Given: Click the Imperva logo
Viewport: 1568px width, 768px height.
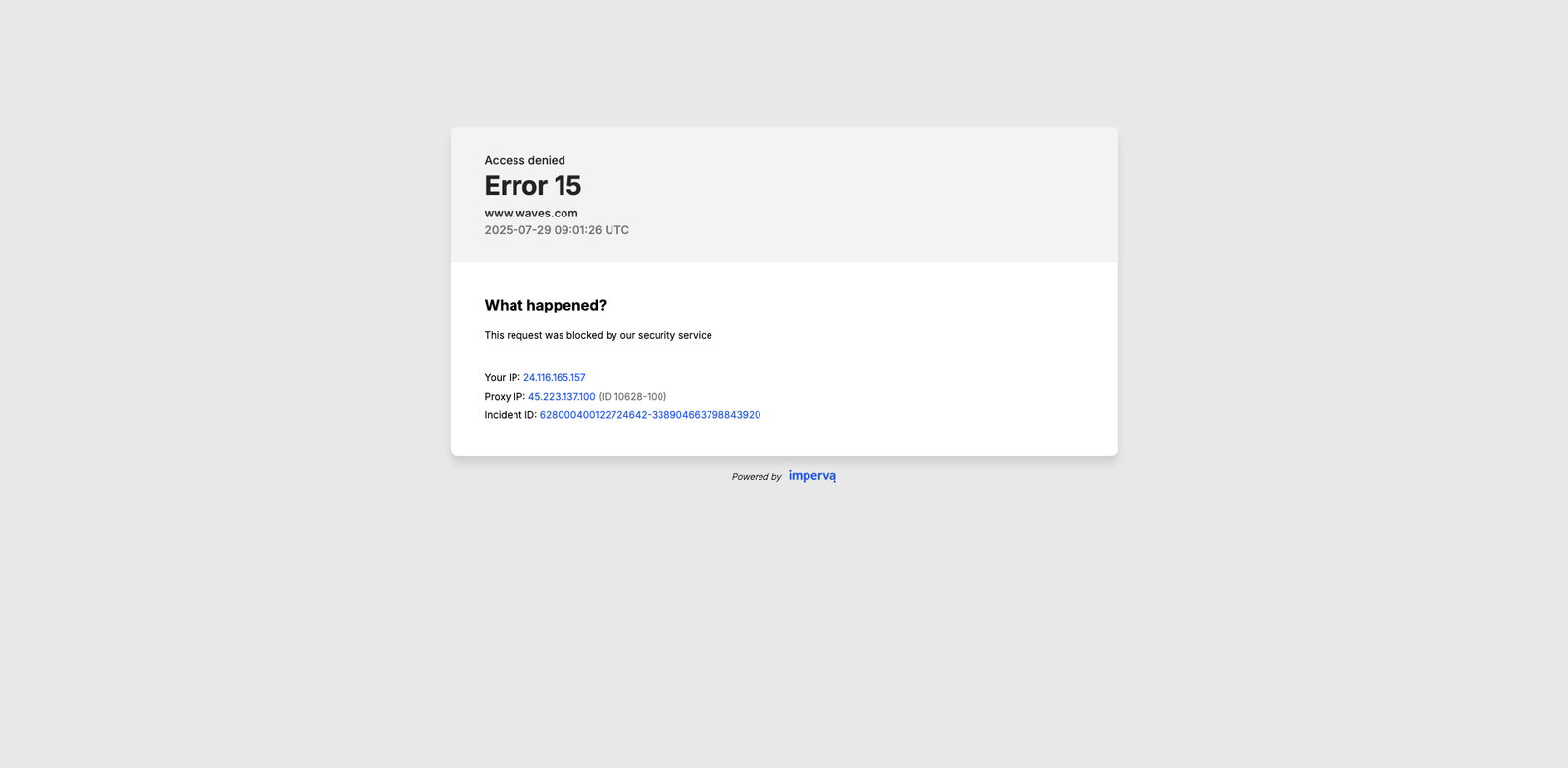Looking at the screenshot, I should pos(811,476).
